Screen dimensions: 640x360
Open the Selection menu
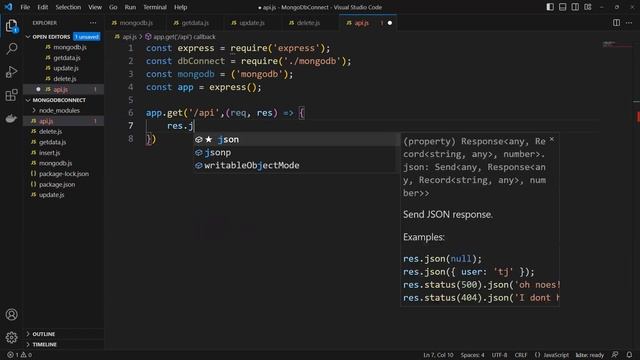point(68,7)
